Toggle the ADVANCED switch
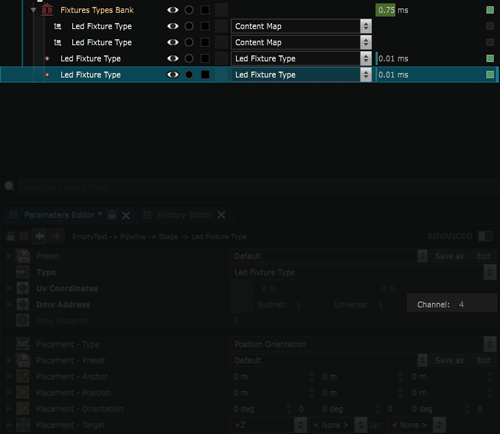Image resolution: width=500 pixels, height=434 pixels. click(x=485, y=236)
